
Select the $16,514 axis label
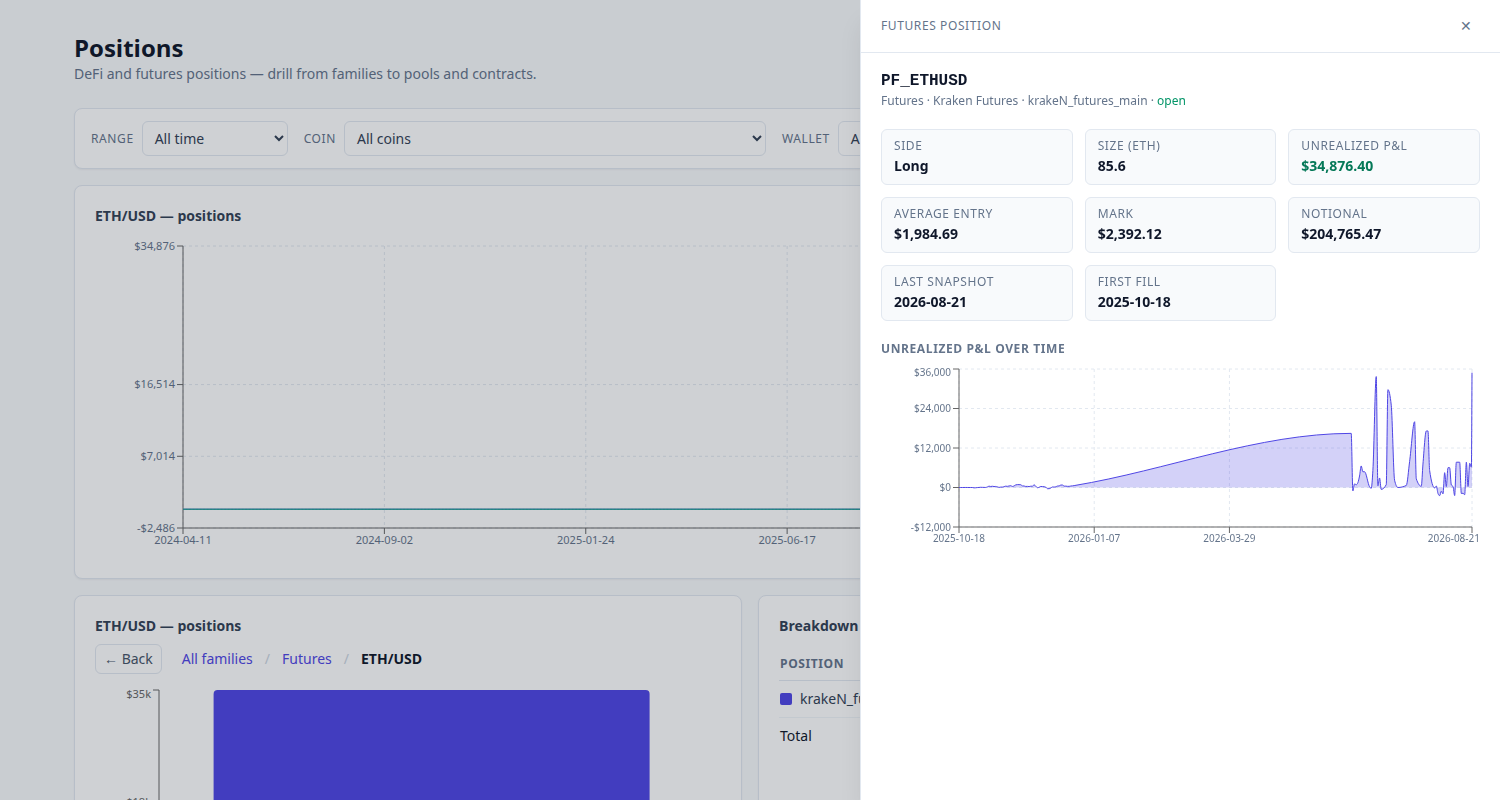(155, 384)
